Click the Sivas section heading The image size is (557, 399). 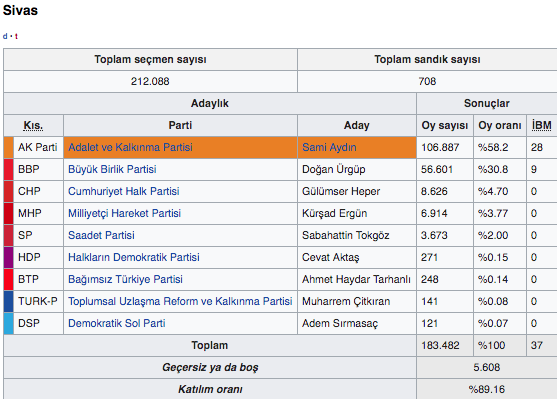pos(20,10)
